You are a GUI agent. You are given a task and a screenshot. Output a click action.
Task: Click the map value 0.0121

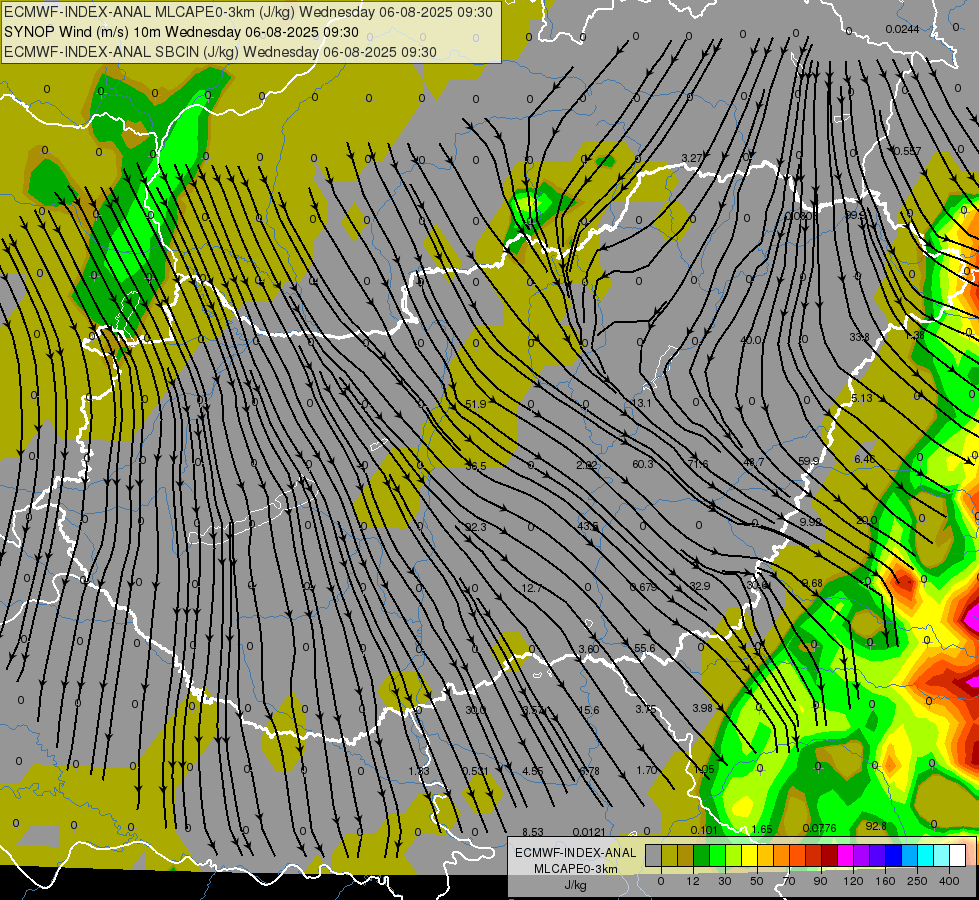(589, 832)
